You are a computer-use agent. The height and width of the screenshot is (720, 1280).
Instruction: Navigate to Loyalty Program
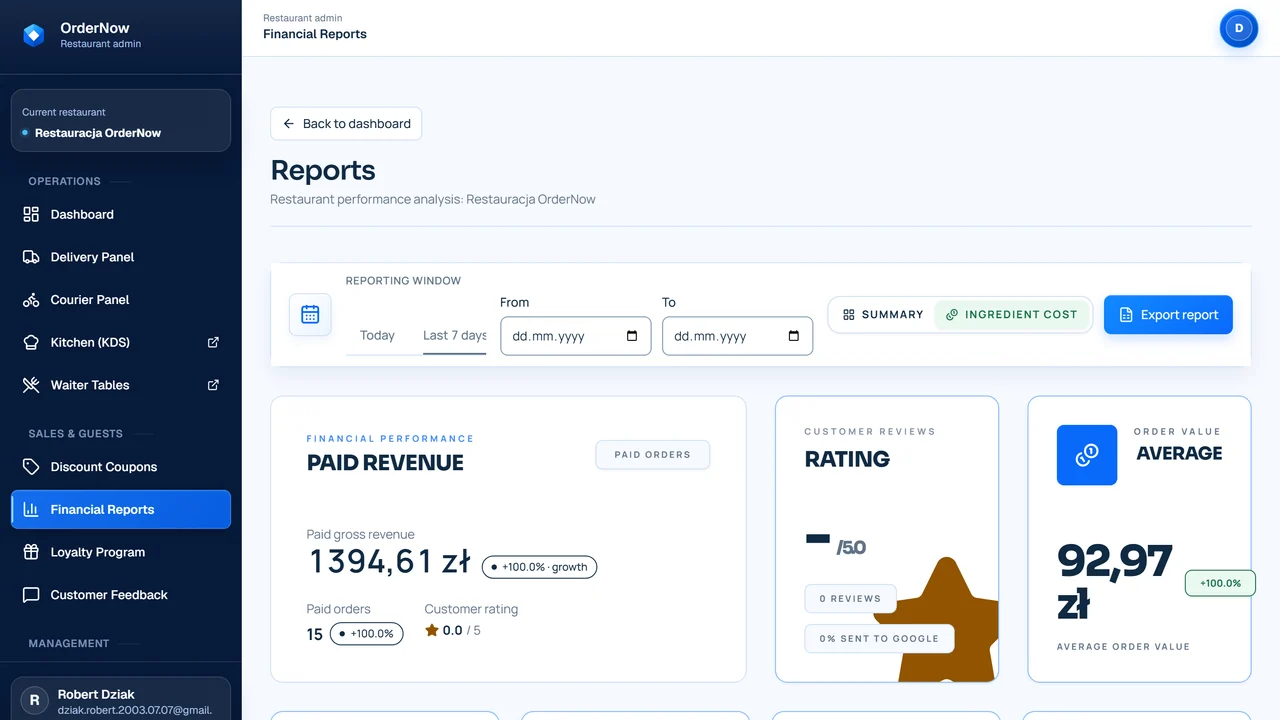121,552
